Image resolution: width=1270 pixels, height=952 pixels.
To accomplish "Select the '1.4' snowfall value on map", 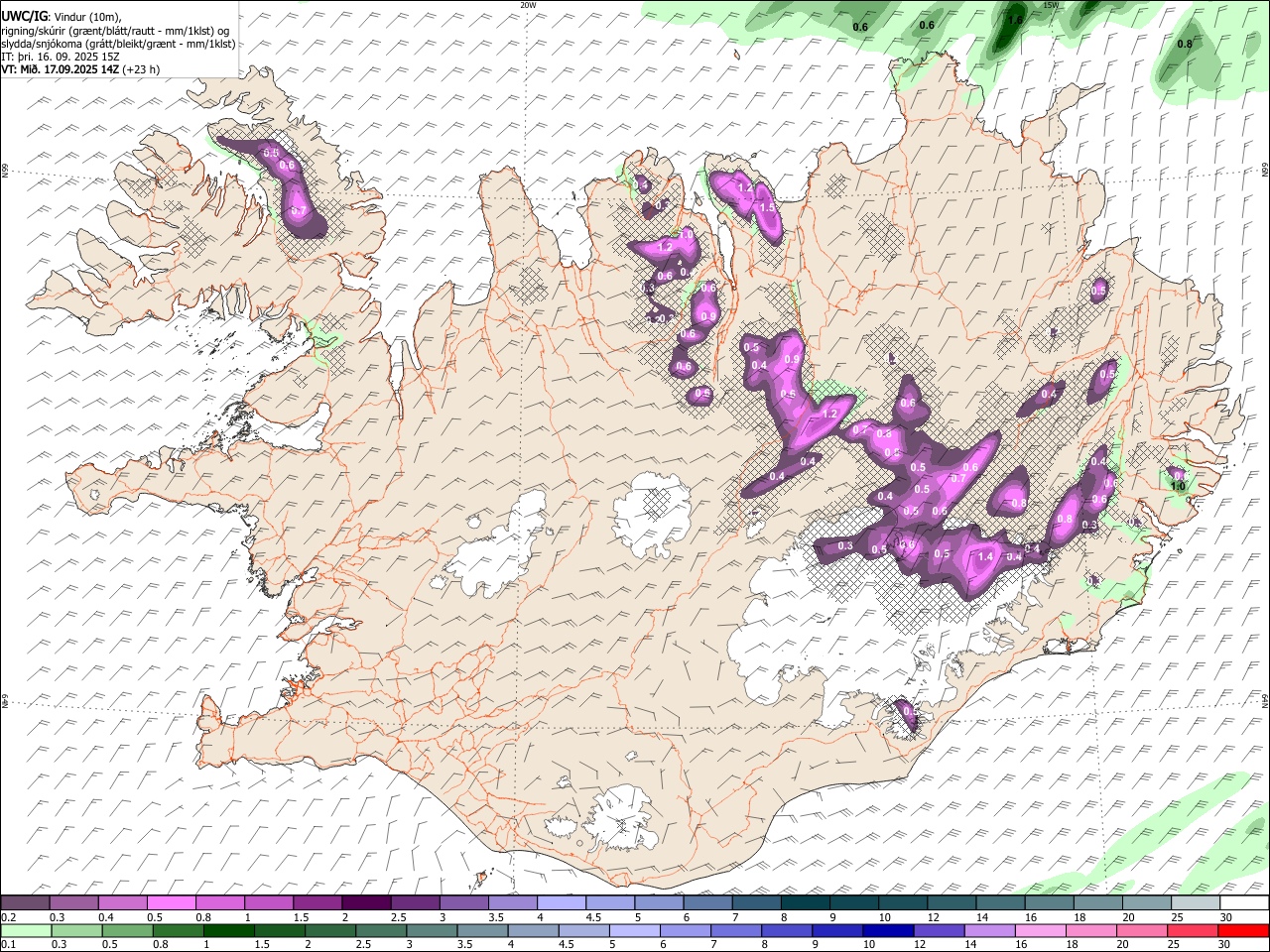I will (x=985, y=557).
